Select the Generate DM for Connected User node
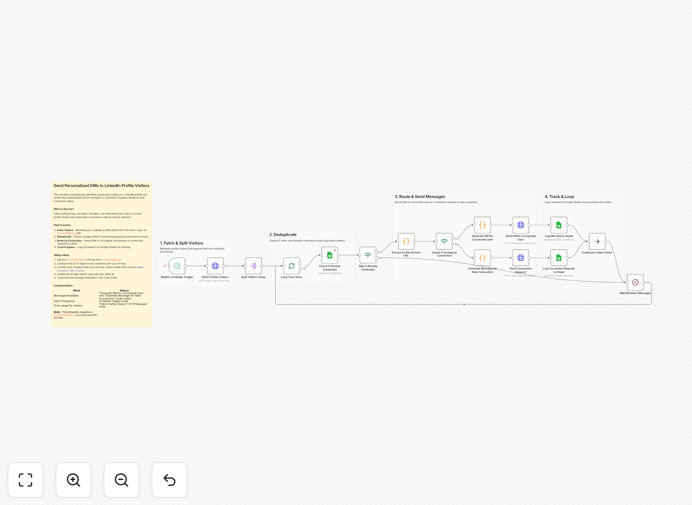Screen dimensions: 692x505 [x=482, y=225]
